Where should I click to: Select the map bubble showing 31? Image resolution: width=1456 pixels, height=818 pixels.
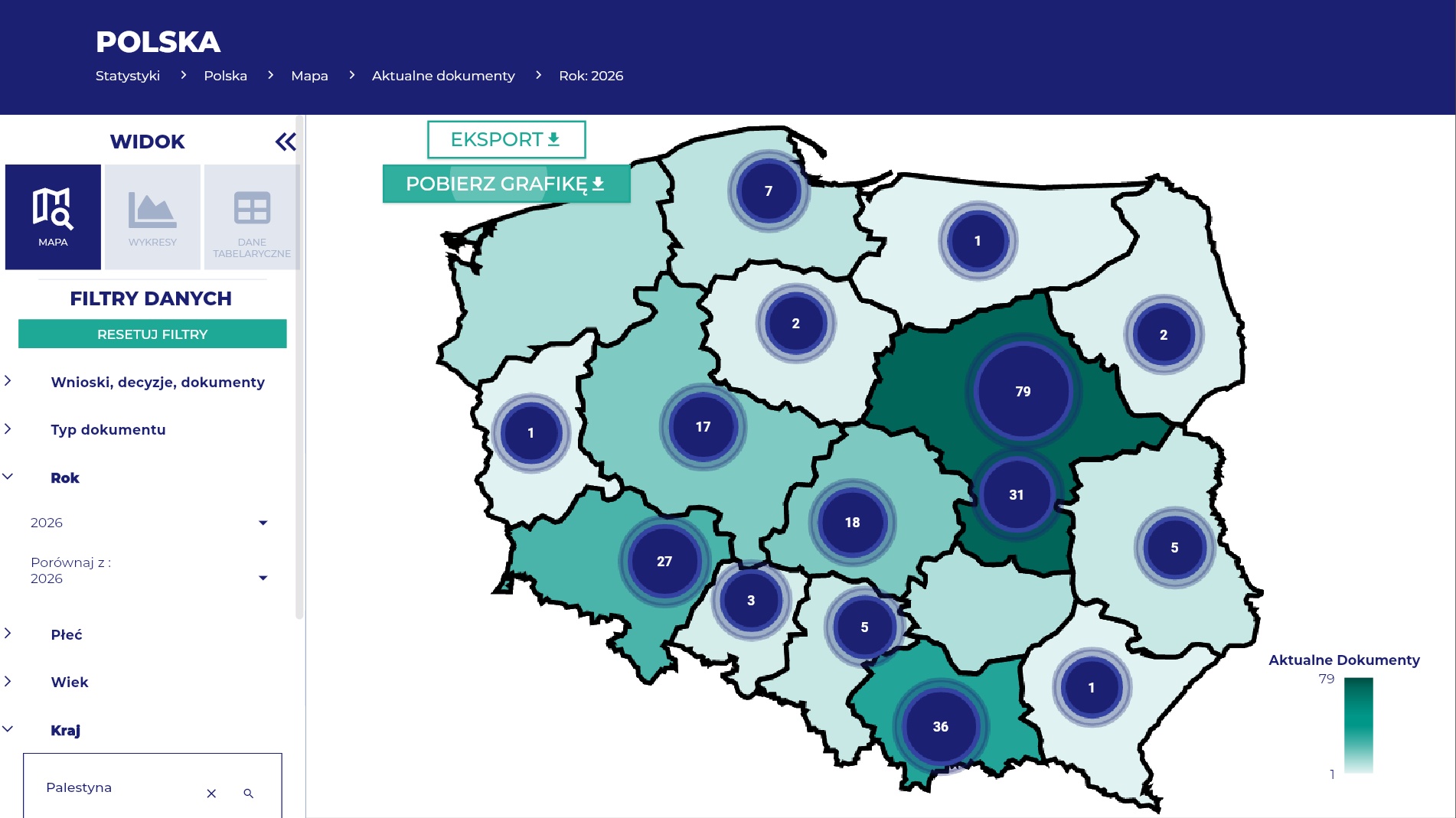[1016, 495]
